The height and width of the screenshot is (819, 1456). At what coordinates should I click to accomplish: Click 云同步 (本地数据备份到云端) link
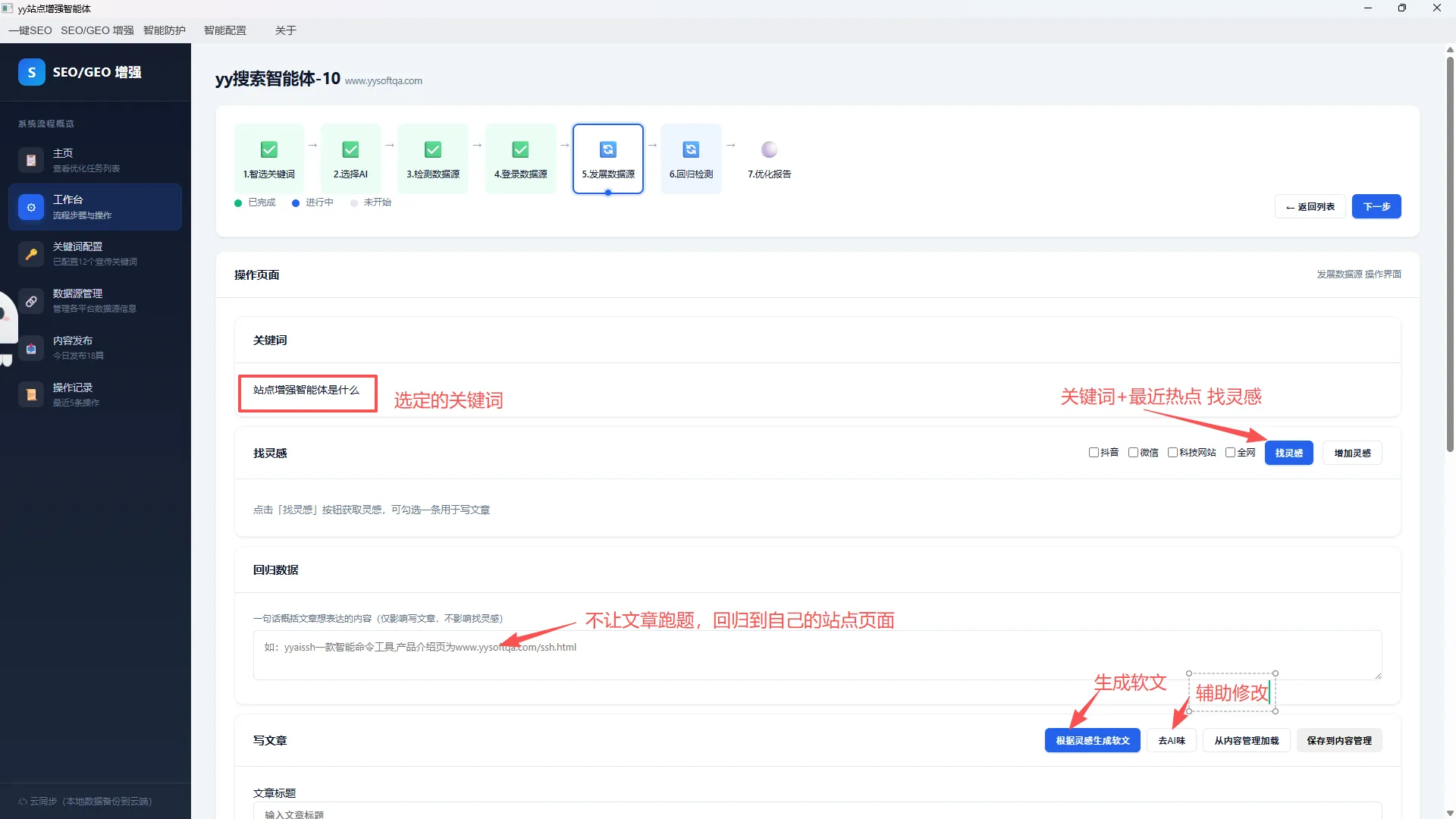click(x=85, y=802)
